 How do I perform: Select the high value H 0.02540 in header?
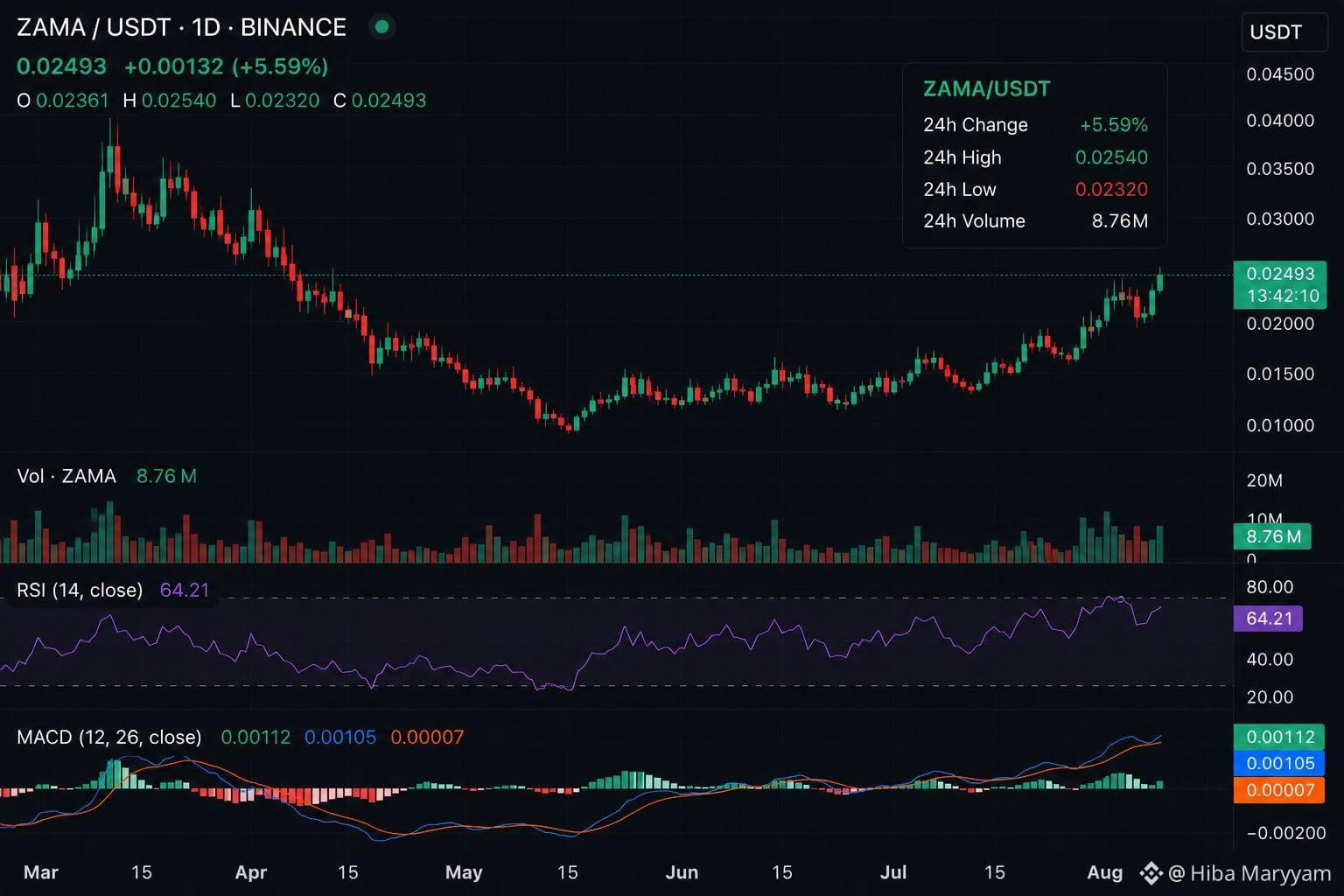[x=170, y=101]
